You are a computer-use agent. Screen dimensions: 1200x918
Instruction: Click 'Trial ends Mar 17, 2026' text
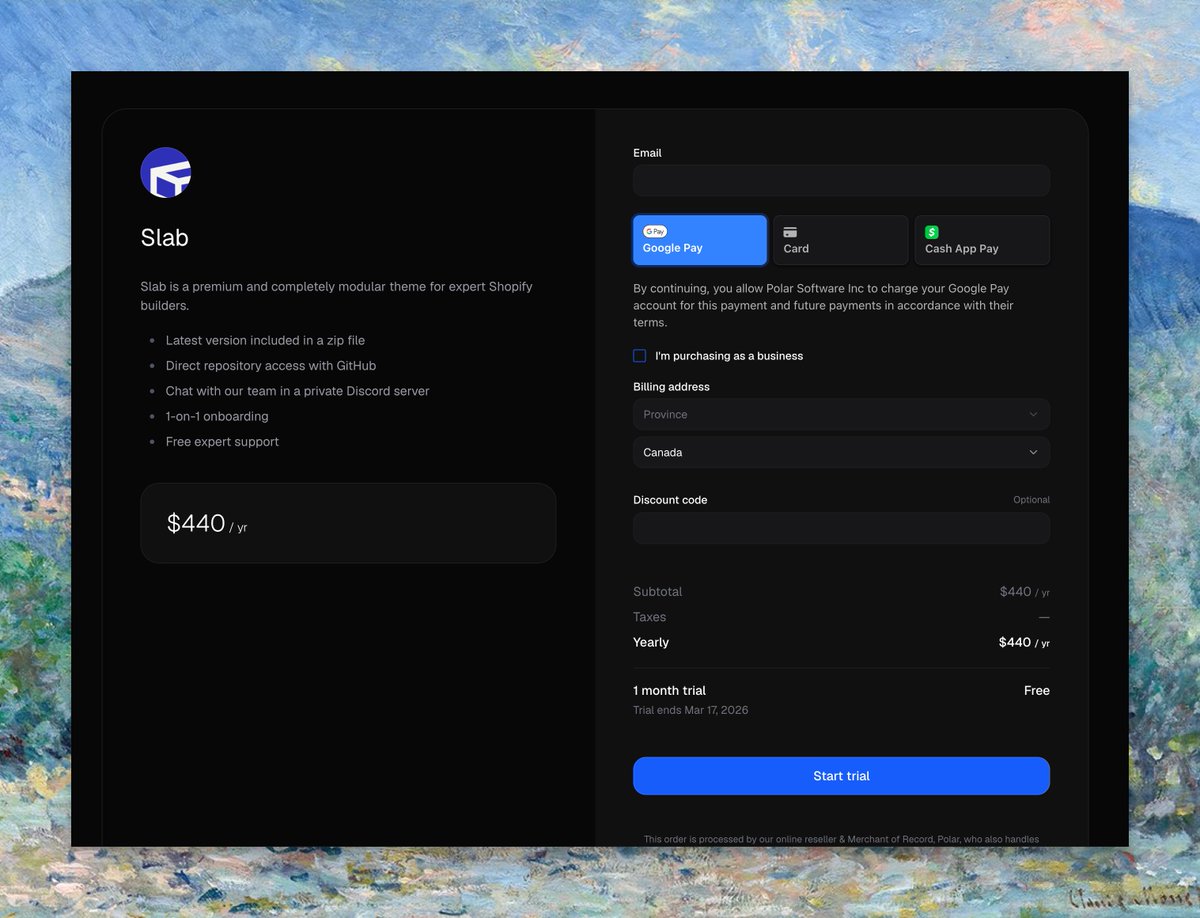691,710
